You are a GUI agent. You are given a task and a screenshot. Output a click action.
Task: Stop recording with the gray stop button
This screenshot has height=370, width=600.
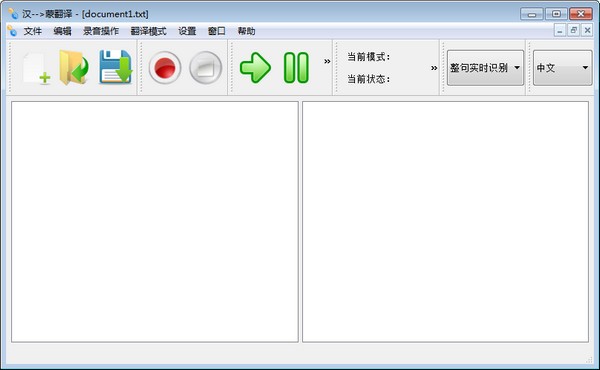click(205, 68)
